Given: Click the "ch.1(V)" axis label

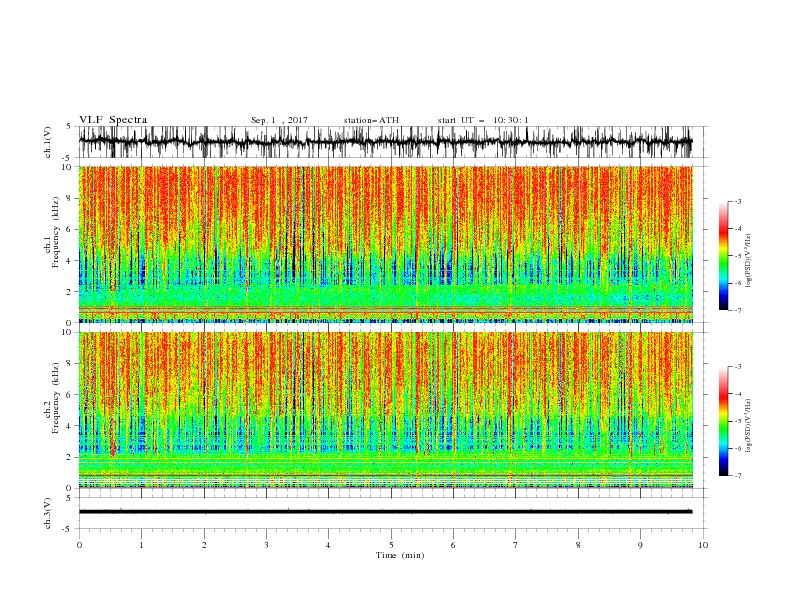Looking at the screenshot, I should tap(48, 142).
